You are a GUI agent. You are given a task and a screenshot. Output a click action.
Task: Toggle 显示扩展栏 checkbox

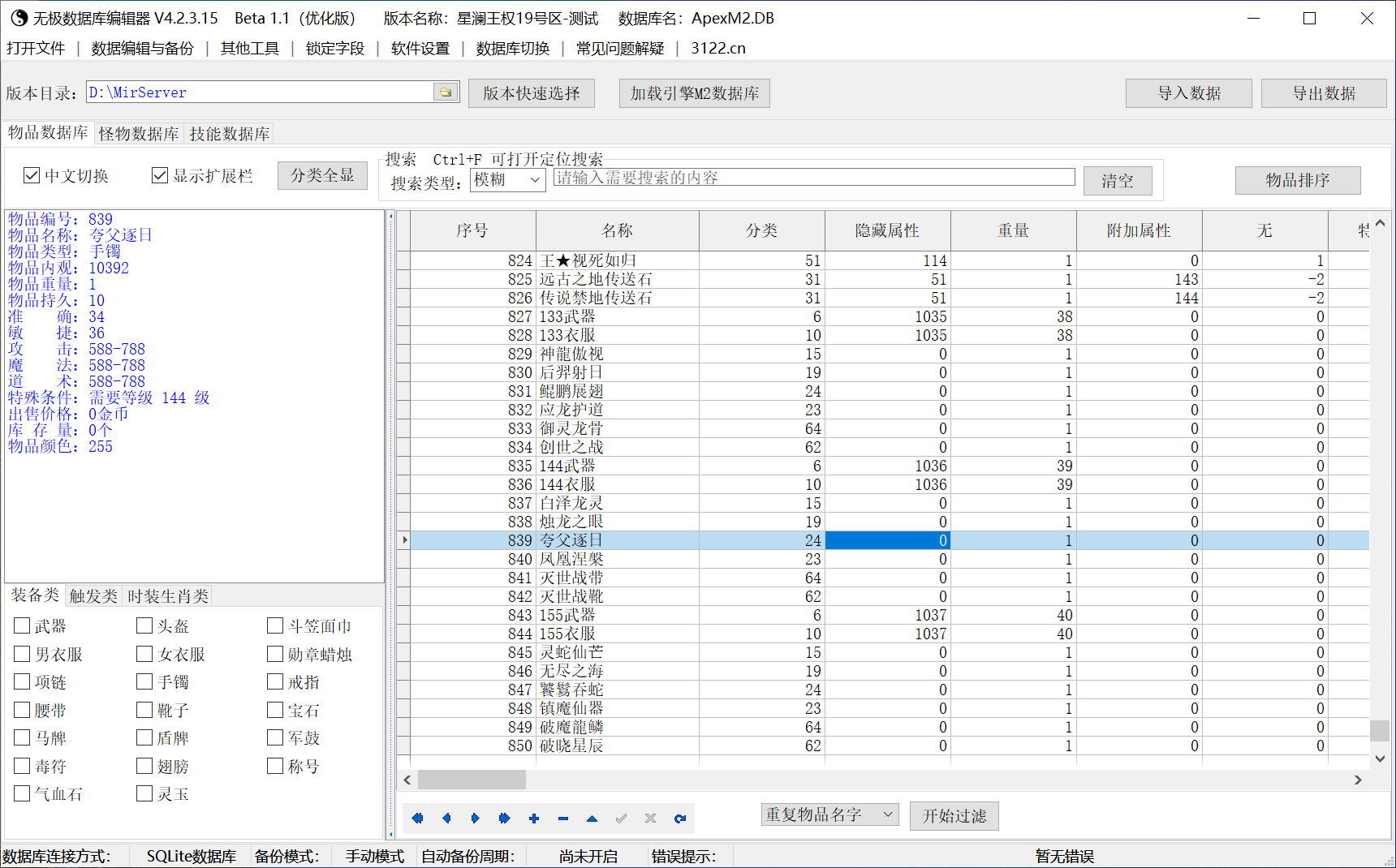tap(160, 175)
